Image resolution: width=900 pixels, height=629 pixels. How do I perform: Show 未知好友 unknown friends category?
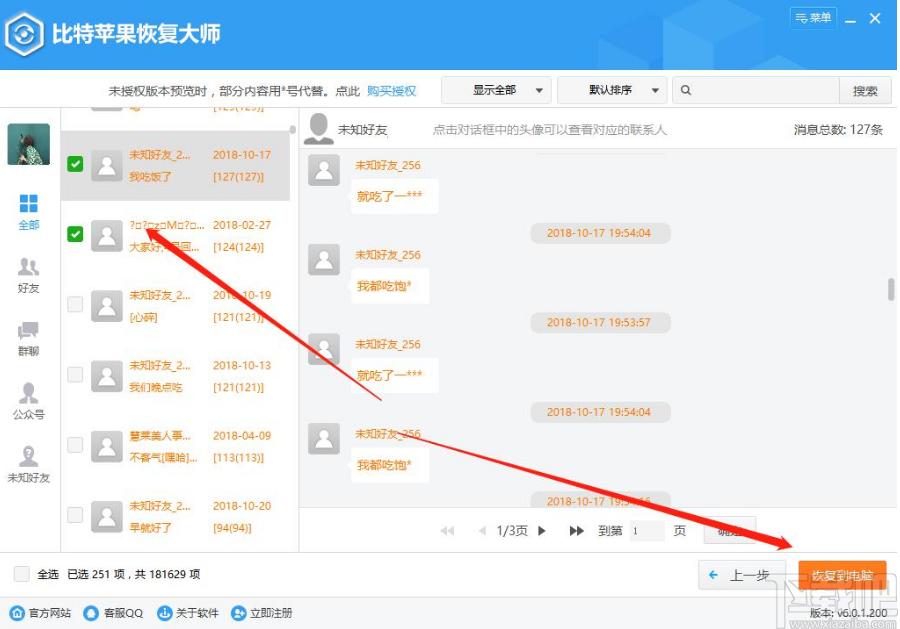(x=28, y=464)
